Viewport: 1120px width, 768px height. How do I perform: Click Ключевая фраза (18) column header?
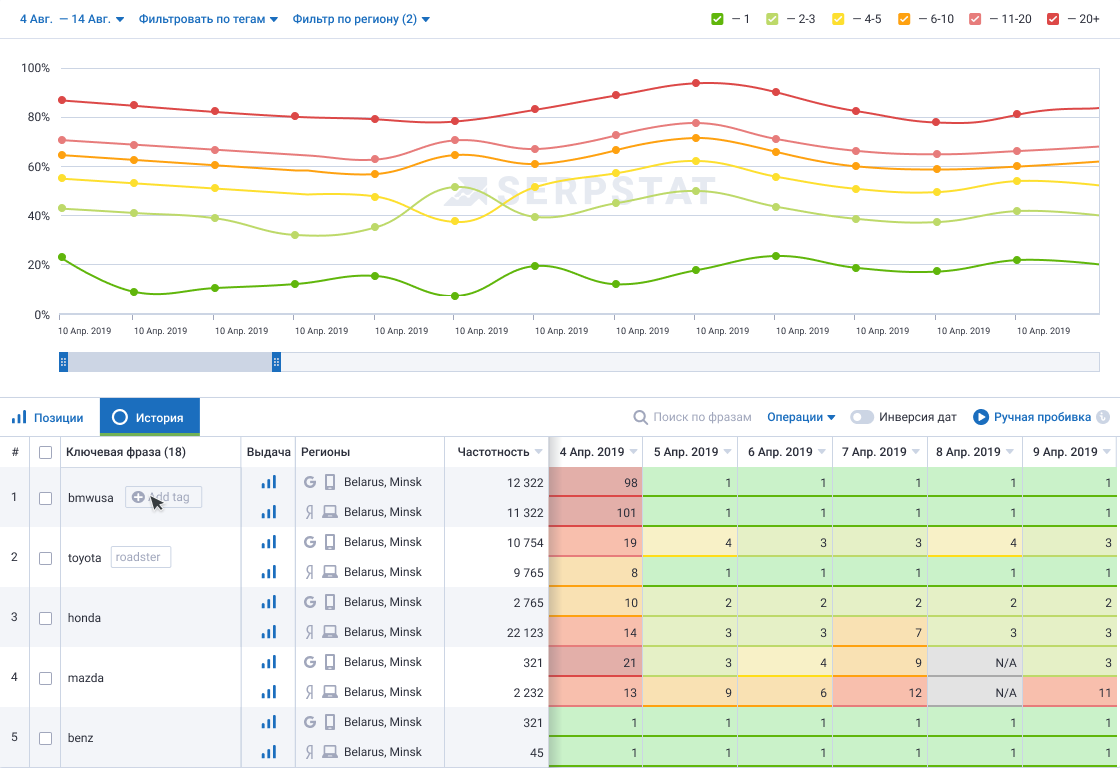coord(126,452)
